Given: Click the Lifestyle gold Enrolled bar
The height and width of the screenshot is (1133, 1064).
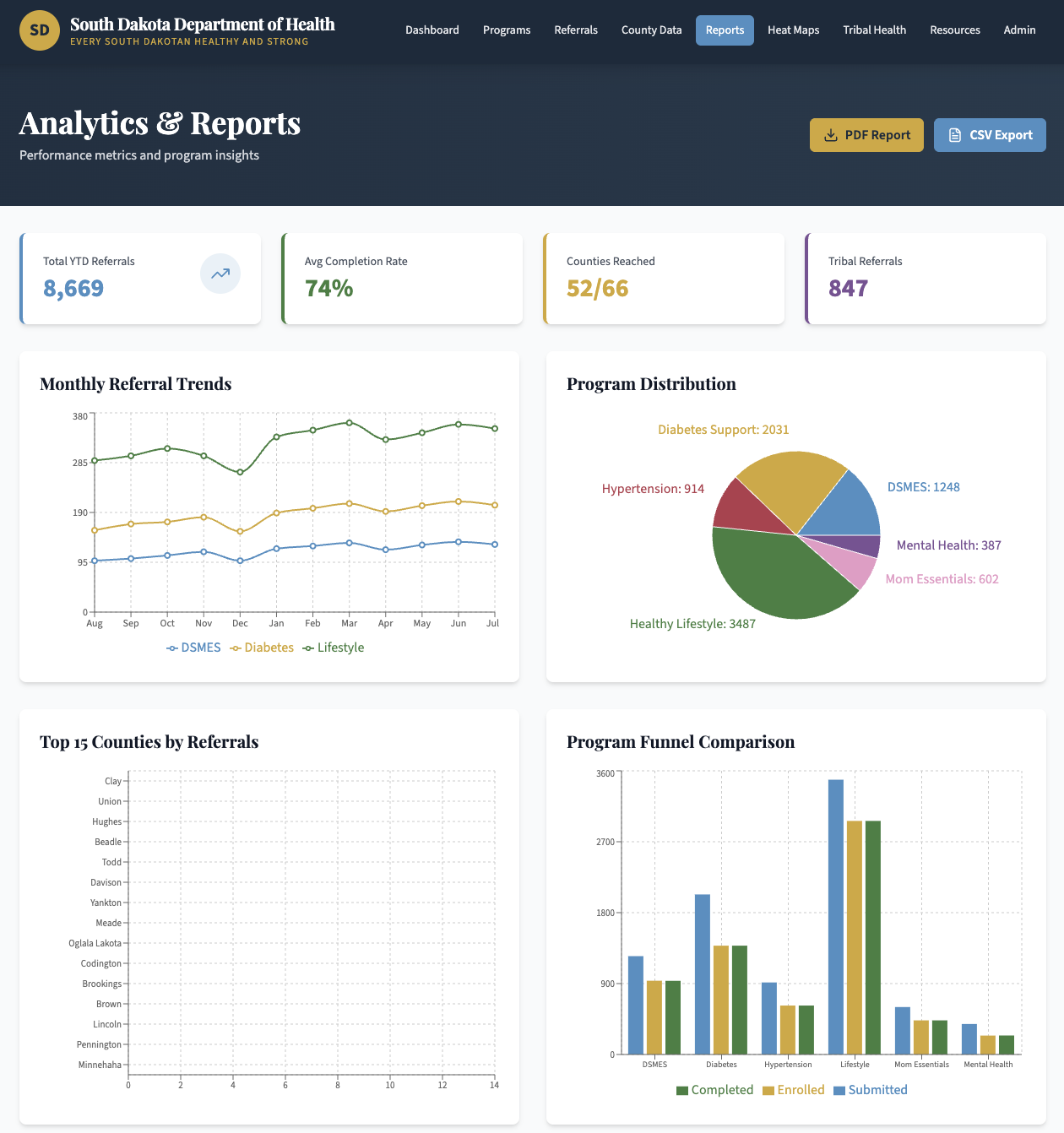Looking at the screenshot, I should [x=855, y=937].
